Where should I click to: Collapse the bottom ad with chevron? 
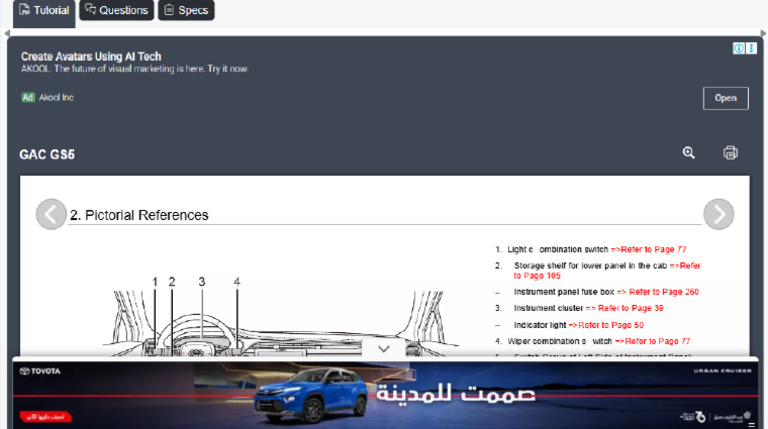pyautogui.click(x=384, y=349)
